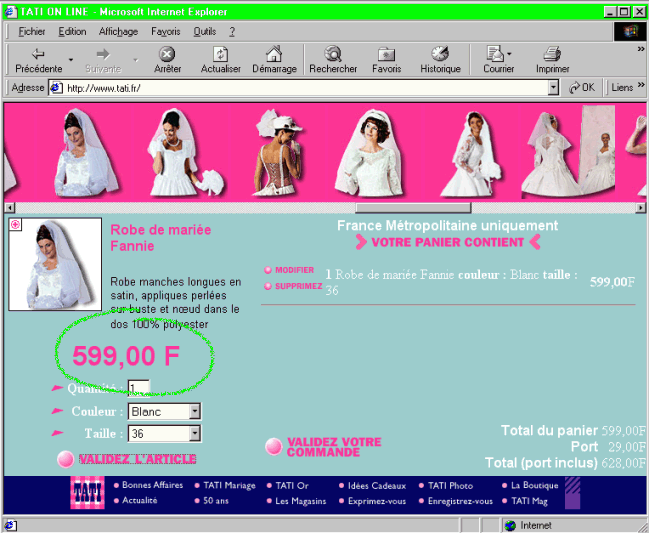Select the bride with short curly hair in banner
Screen dimensions: 649x533
click(x=370, y=152)
